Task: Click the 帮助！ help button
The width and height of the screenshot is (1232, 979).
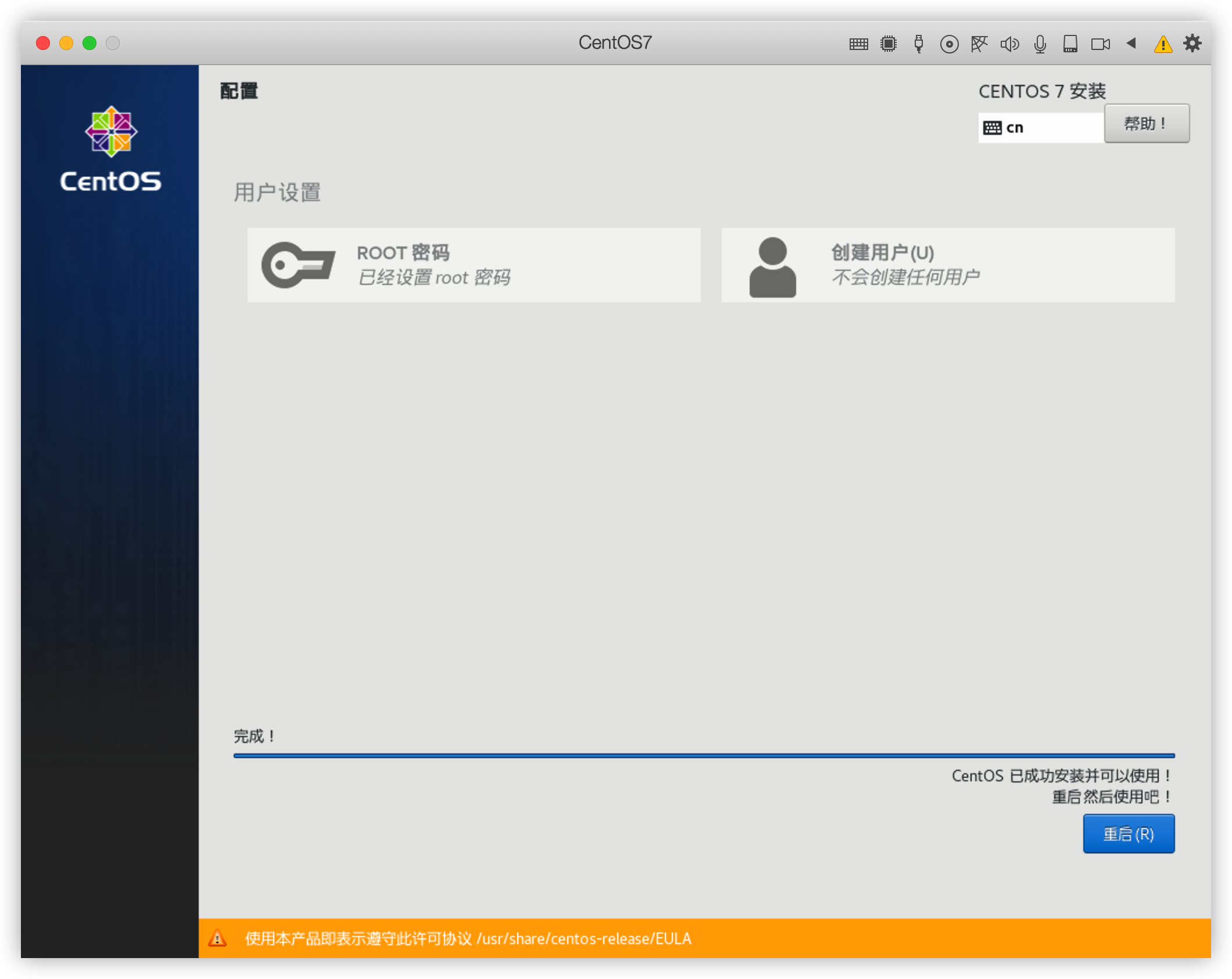Action: click(1146, 123)
